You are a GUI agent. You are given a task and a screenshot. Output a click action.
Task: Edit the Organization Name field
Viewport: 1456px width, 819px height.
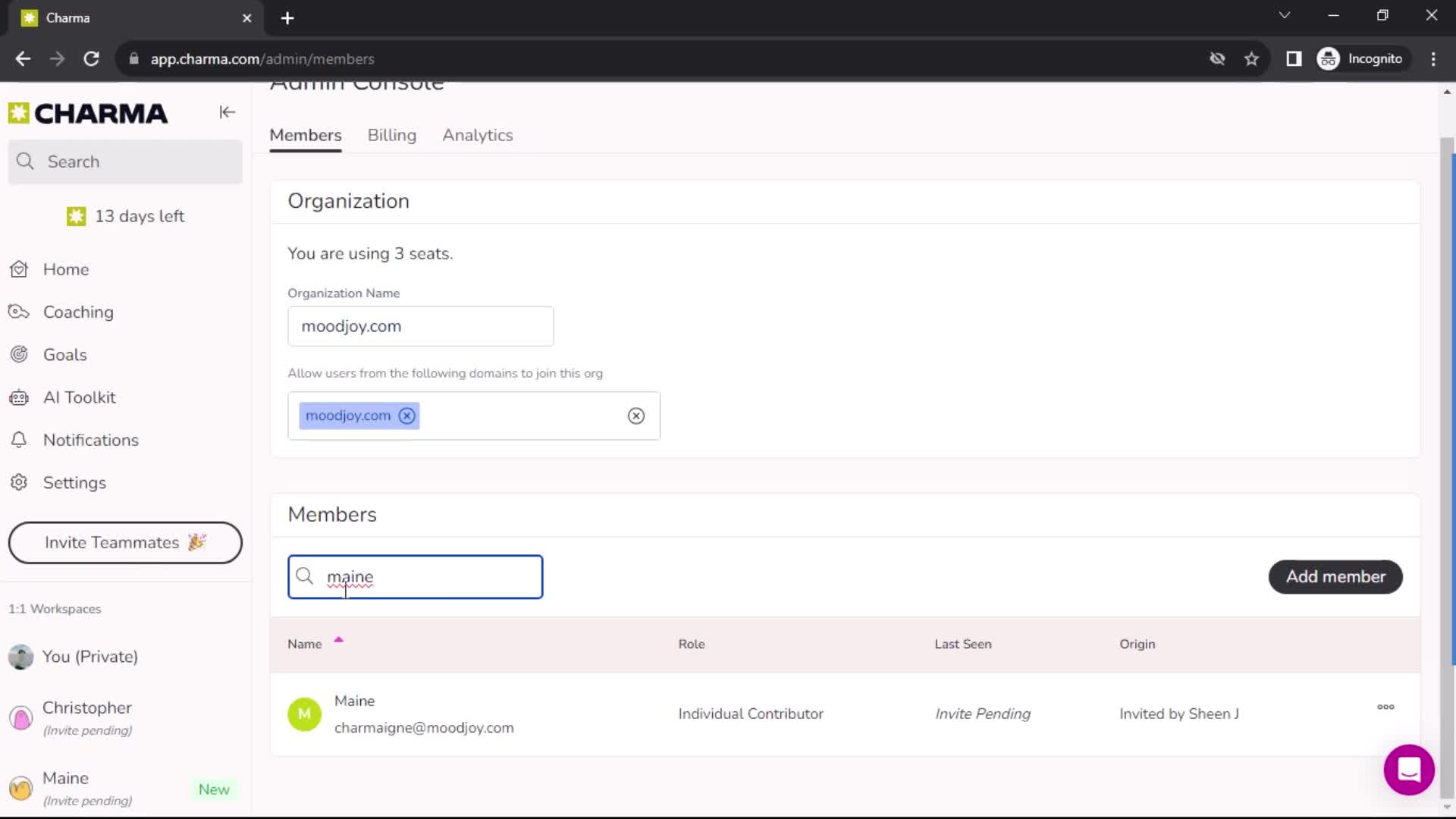click(420, 326)
